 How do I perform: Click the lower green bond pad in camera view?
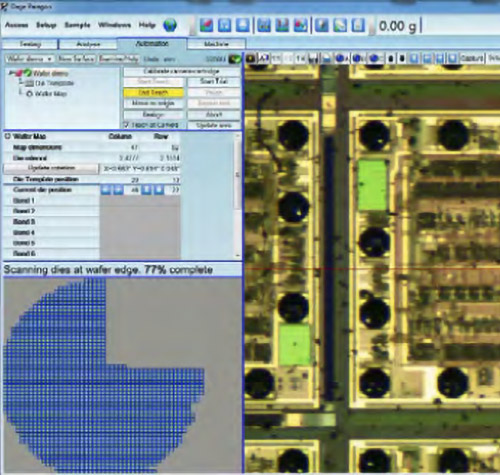(x=294, y=345)
